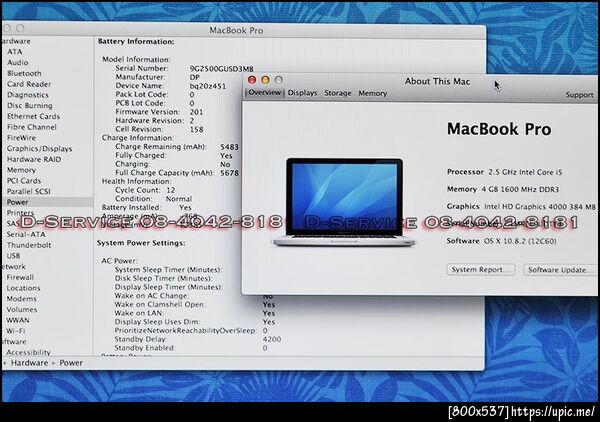The image size is (600, 422).
Task: Switch to the Displays tab
Action: click(x=302, y=93)
